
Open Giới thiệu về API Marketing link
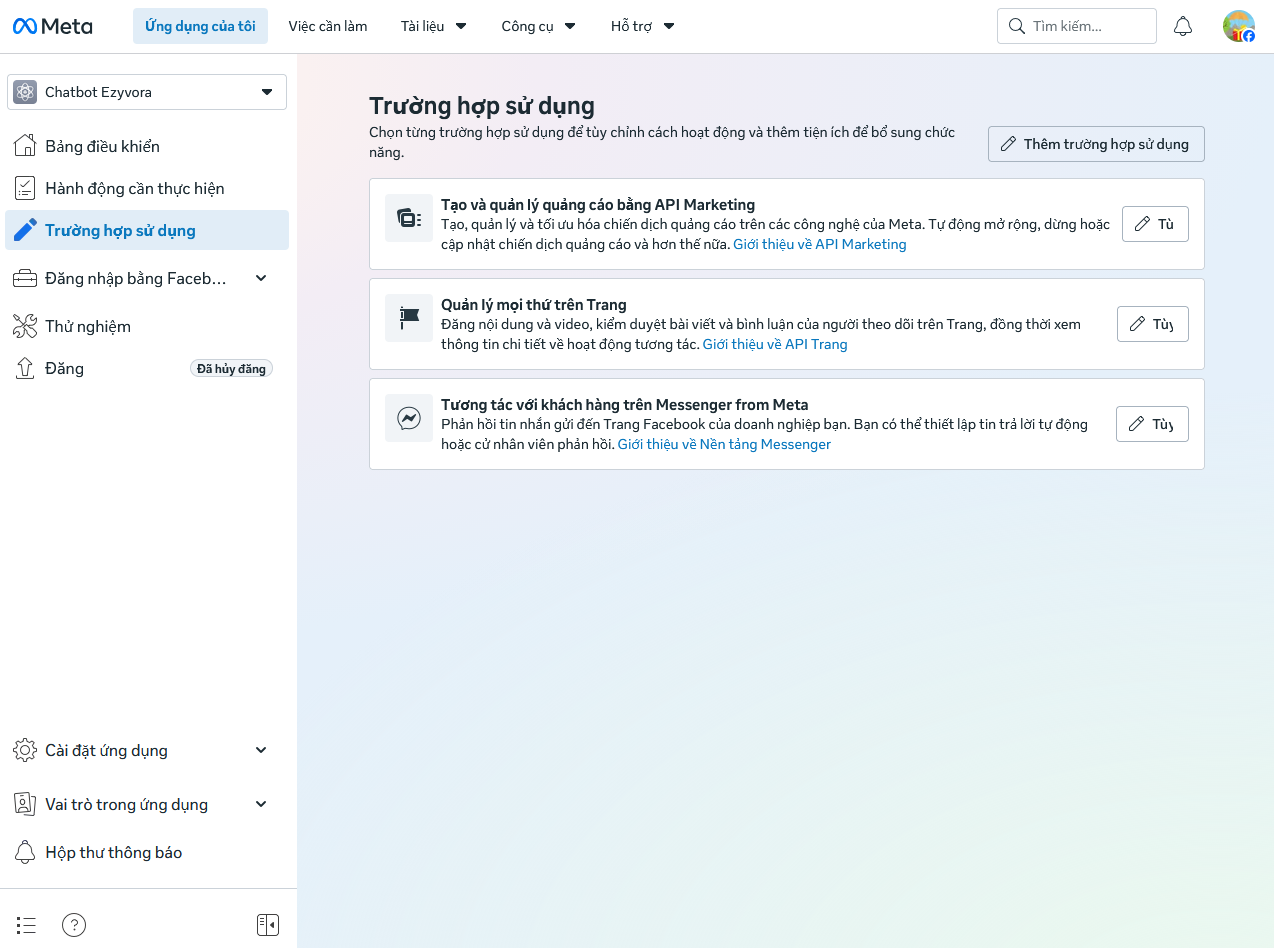(x=820, y=244)
